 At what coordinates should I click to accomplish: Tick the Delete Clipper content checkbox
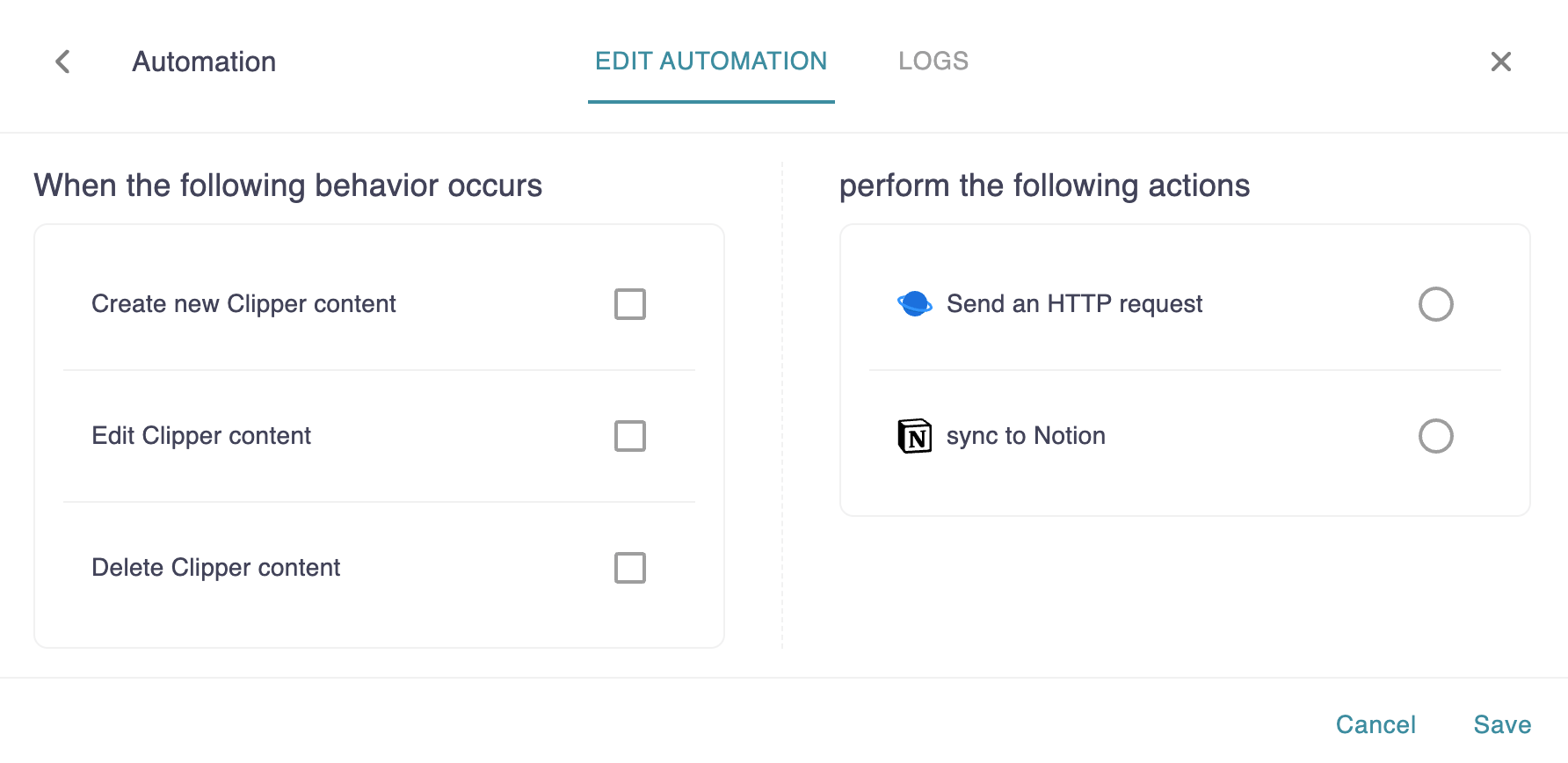click(x=629, y=568)
